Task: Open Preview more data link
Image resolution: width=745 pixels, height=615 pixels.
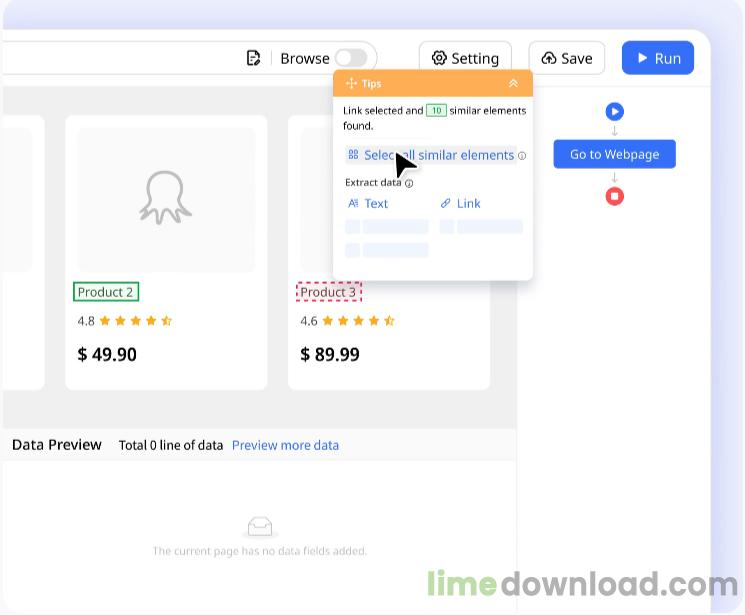Action: pos(285,445)
